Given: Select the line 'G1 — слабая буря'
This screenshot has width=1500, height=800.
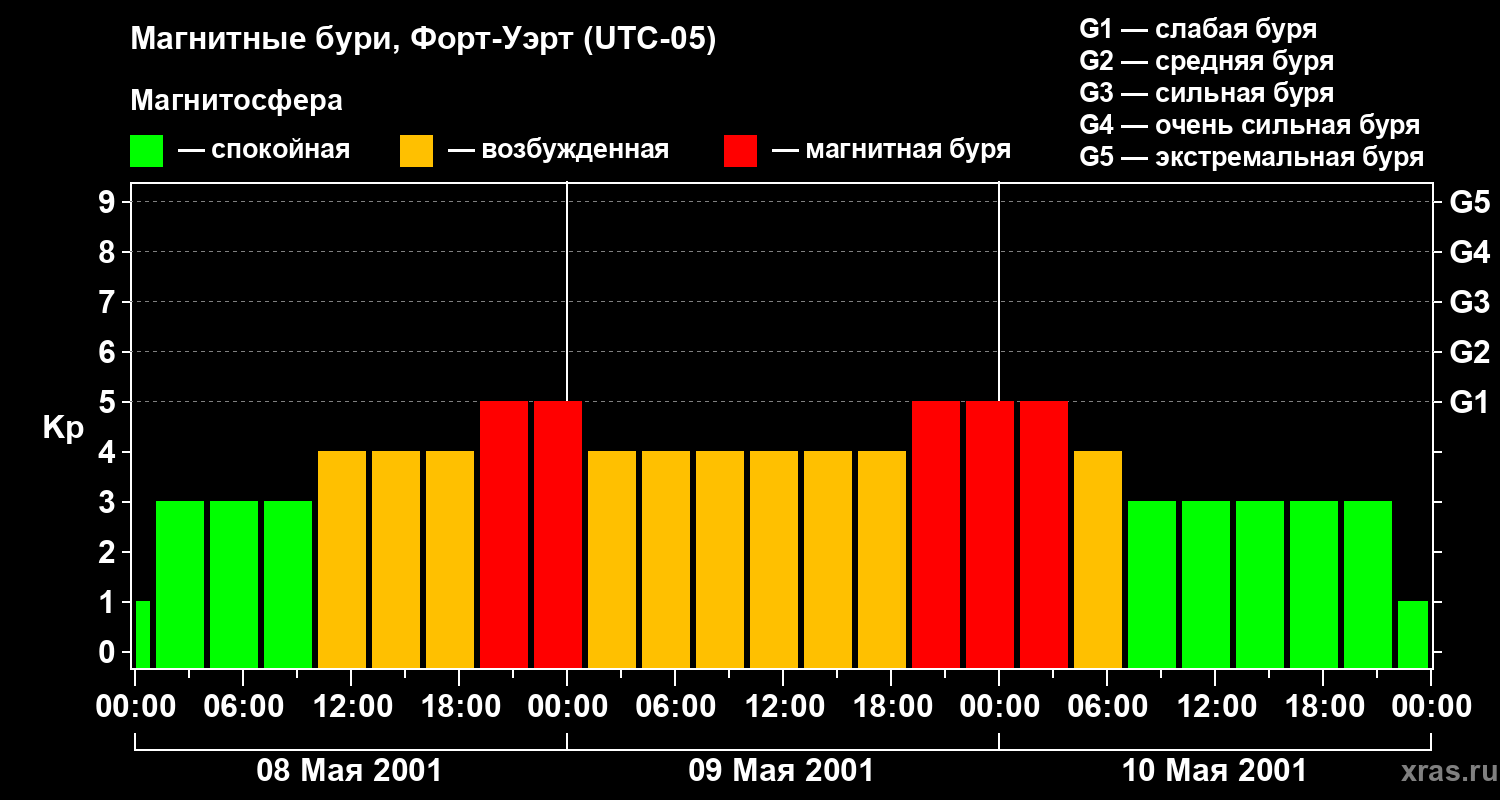Looking at the screenshot, I should [x=1198, y=29].
